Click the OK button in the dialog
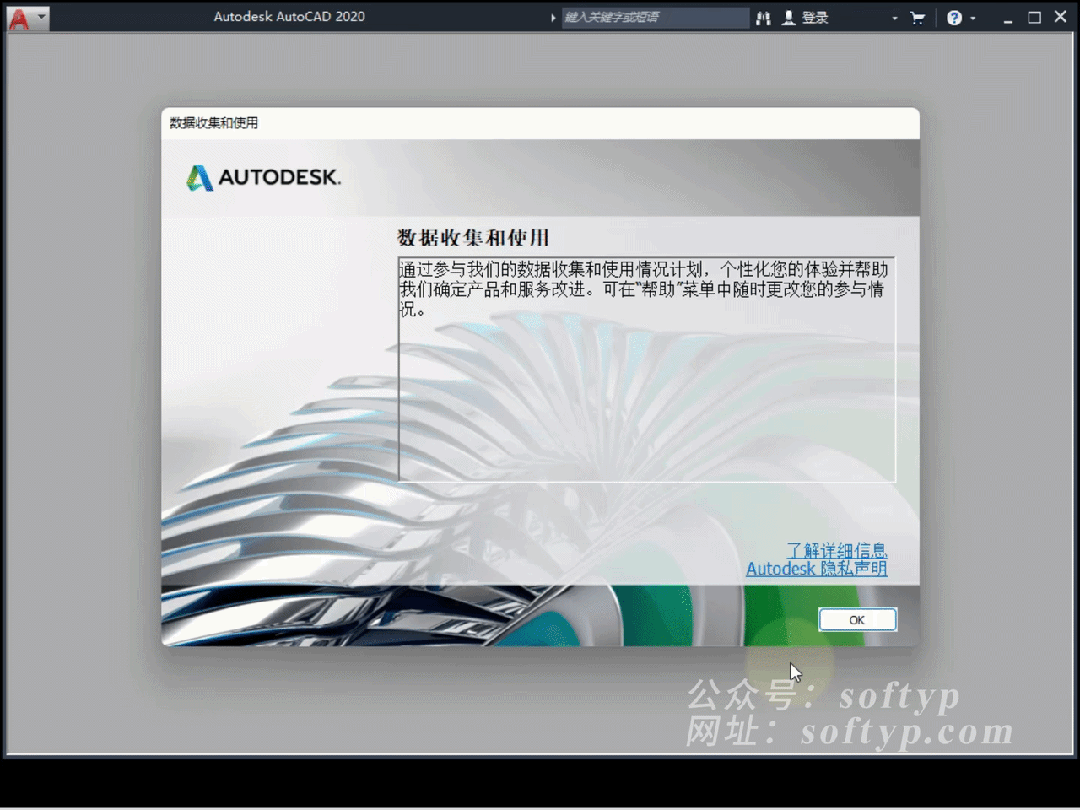This screenshot has width=1080, height=810. point(858,619)
